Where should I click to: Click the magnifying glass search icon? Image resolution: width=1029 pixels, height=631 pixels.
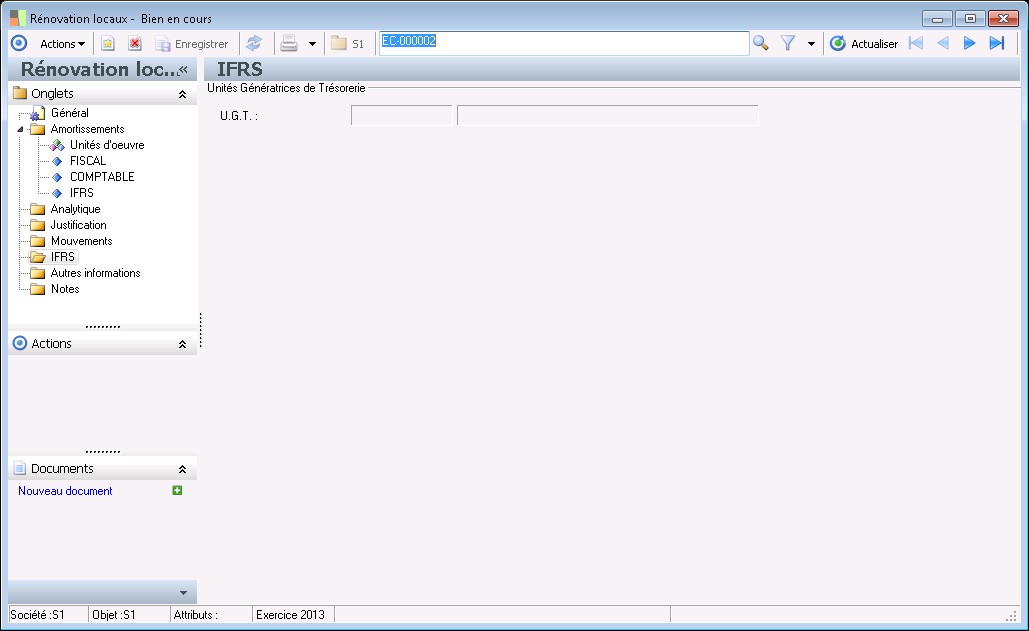point(761,43)
